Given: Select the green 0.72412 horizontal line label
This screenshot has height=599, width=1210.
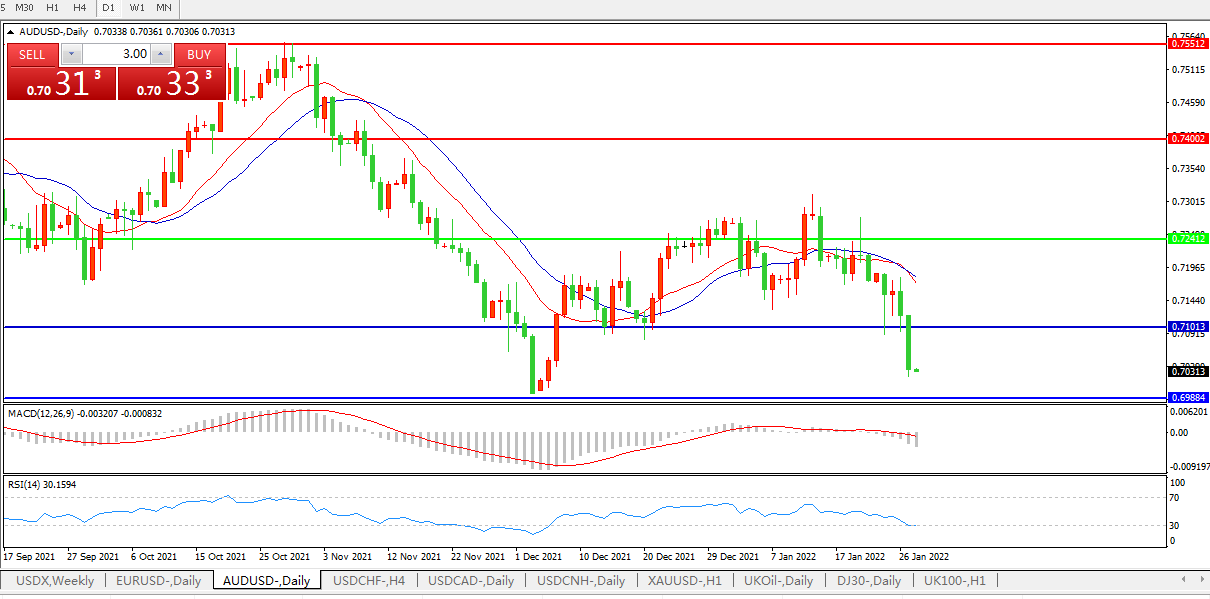Looking at the screenshot, I should pos(1188,238).
